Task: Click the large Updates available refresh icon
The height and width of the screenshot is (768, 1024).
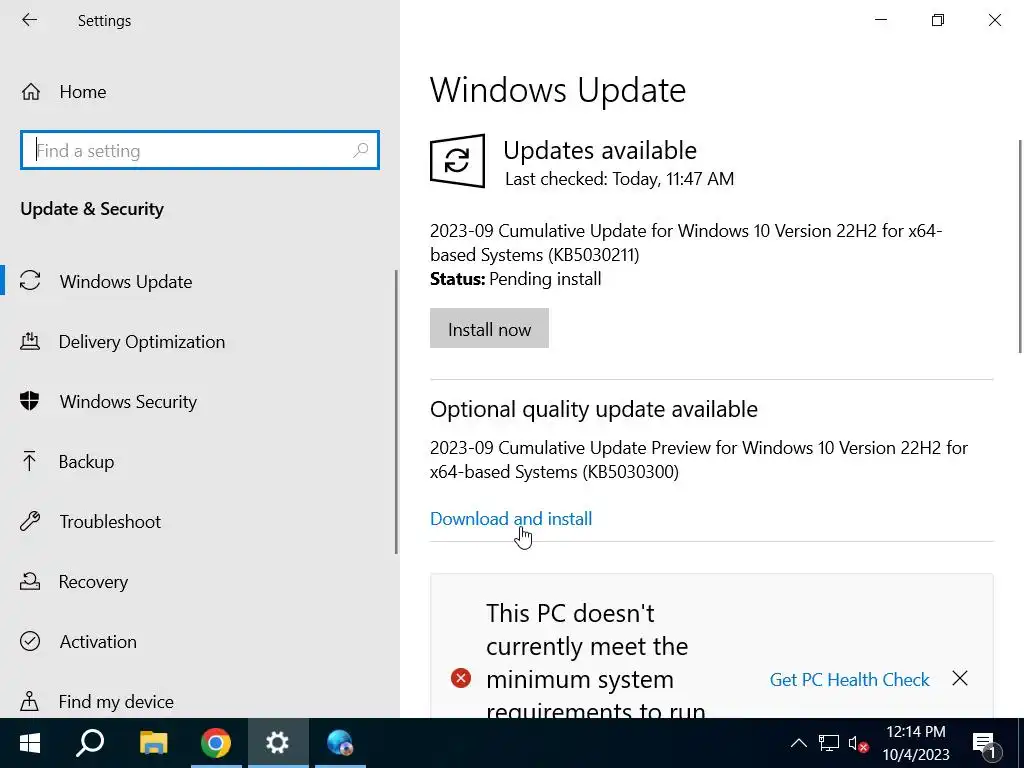Action: coord(457,161)
